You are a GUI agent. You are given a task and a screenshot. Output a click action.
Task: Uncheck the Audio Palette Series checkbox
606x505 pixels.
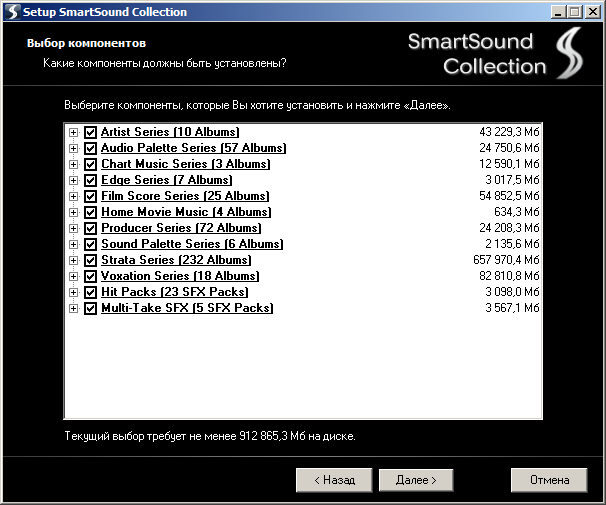[x=90, y=148]
